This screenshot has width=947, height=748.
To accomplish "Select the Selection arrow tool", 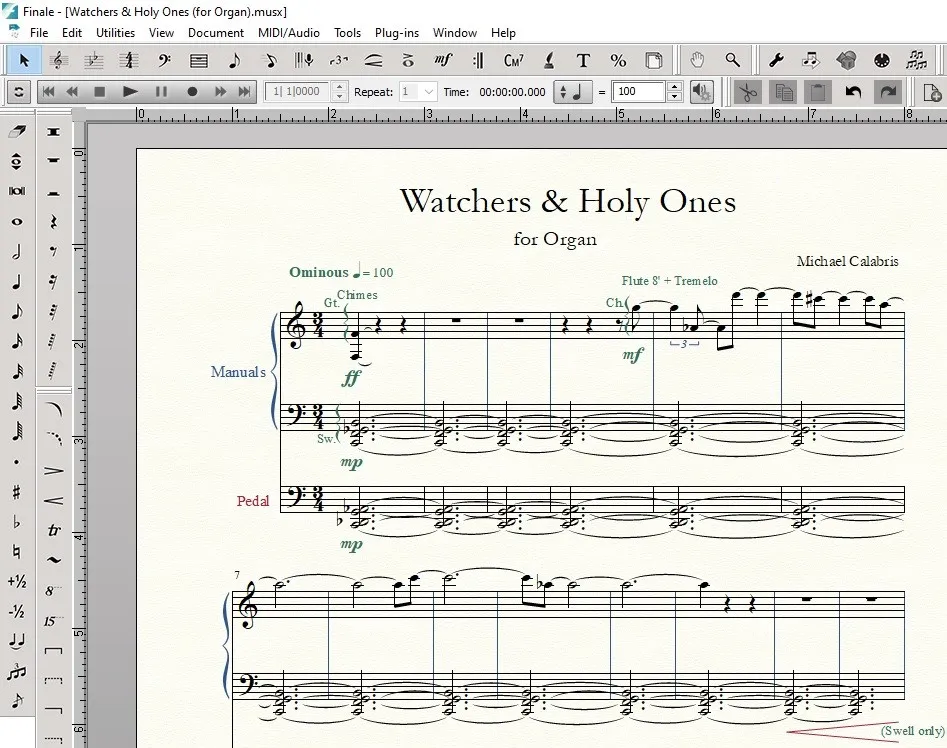I will (24, 60).
